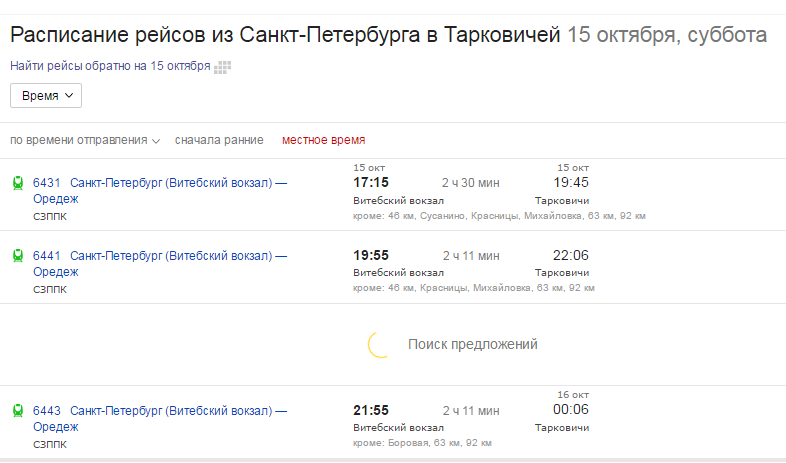Click the 17:15 departure time
Viewport: 786px width, 463px height.
point(371,183)
